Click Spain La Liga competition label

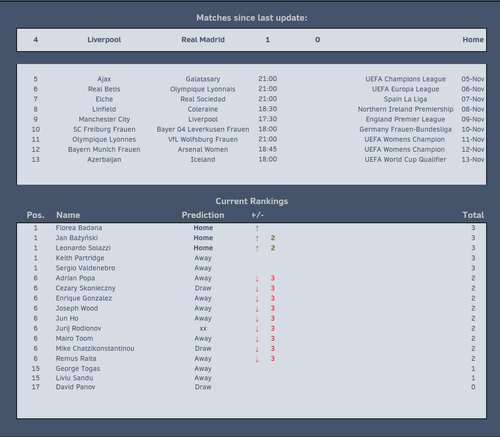tap(405, 99)
